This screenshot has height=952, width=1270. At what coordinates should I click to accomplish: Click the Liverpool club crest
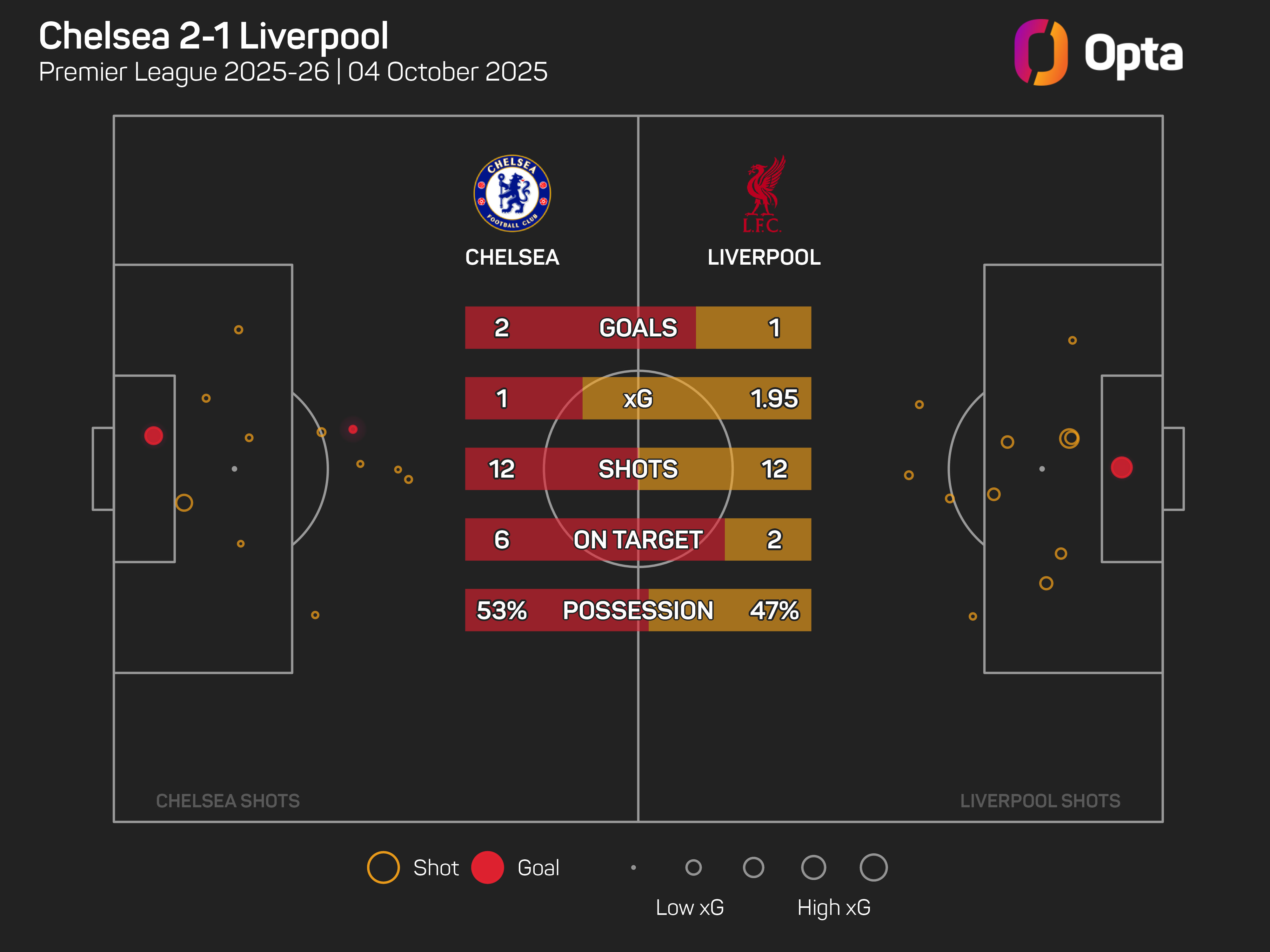coord(763,194)
